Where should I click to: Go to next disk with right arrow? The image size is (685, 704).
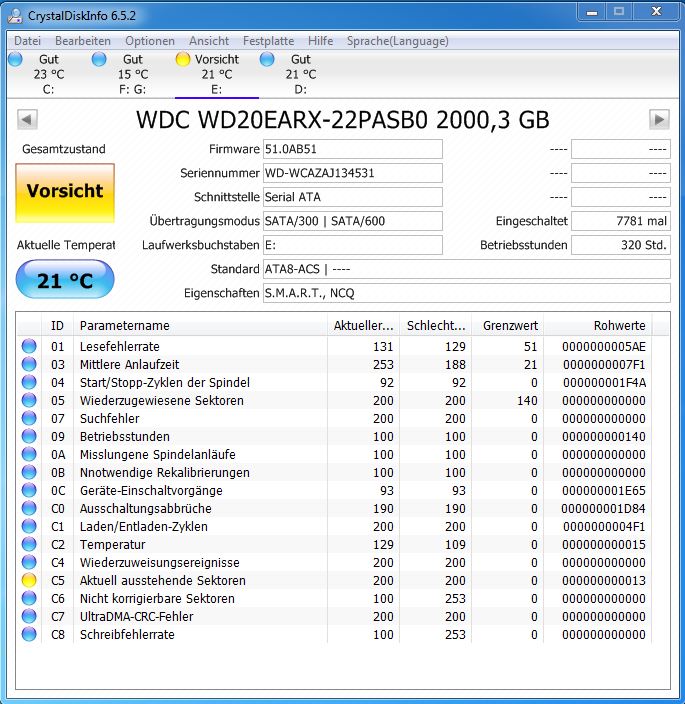coord(659,119)
